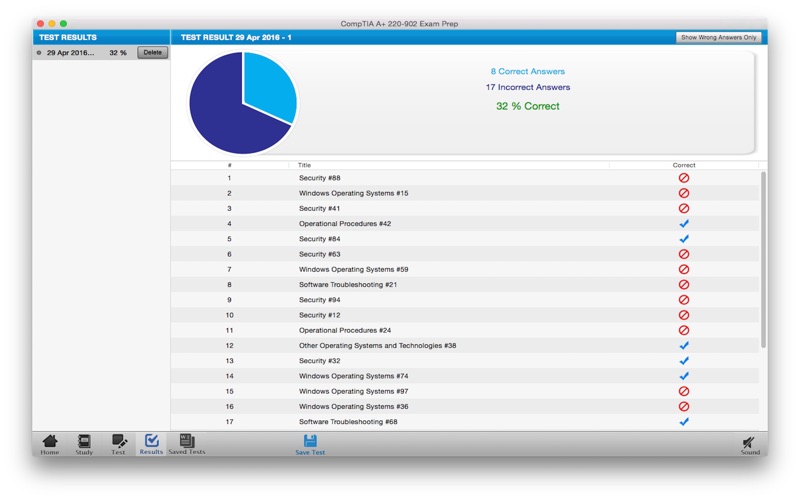Select row Security #32

pos(465,361)
